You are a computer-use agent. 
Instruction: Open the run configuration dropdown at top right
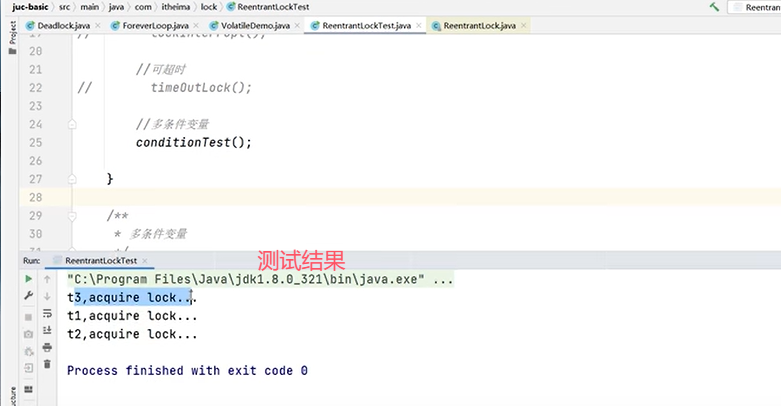(754, 7)
